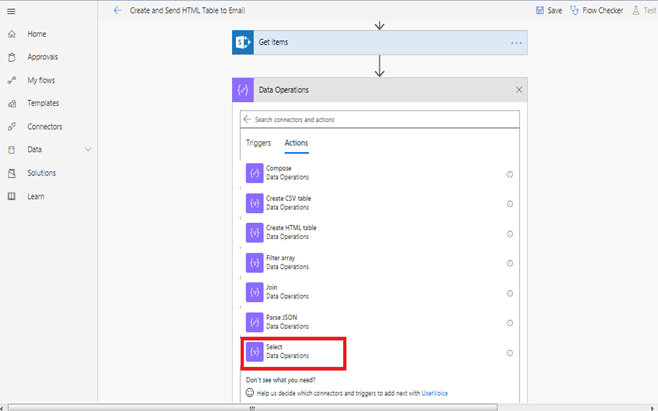
Task: Click the Search connectors and actions field
Action: point(380,120)
